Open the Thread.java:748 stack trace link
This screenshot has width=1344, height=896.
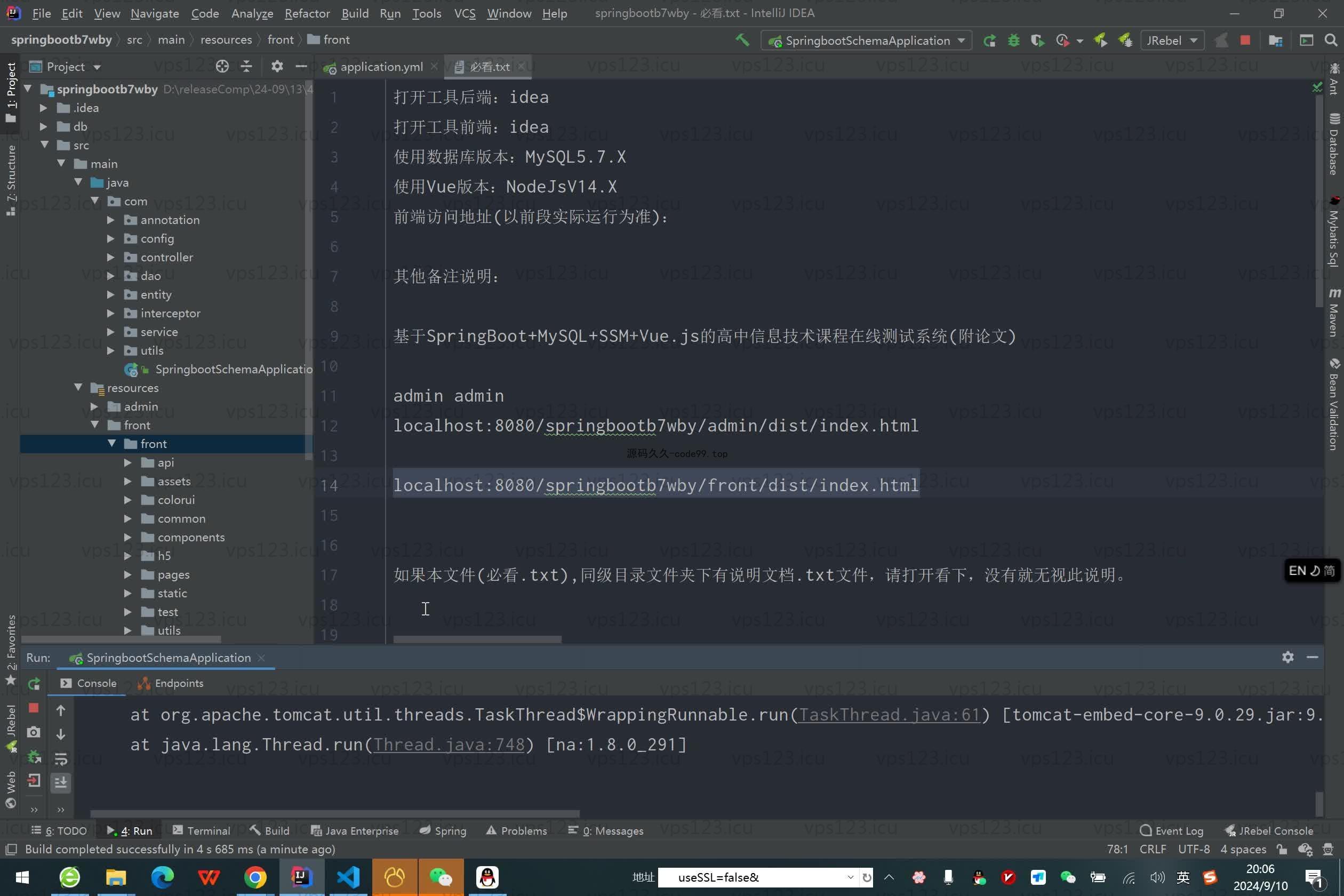(x=449, y=745)
